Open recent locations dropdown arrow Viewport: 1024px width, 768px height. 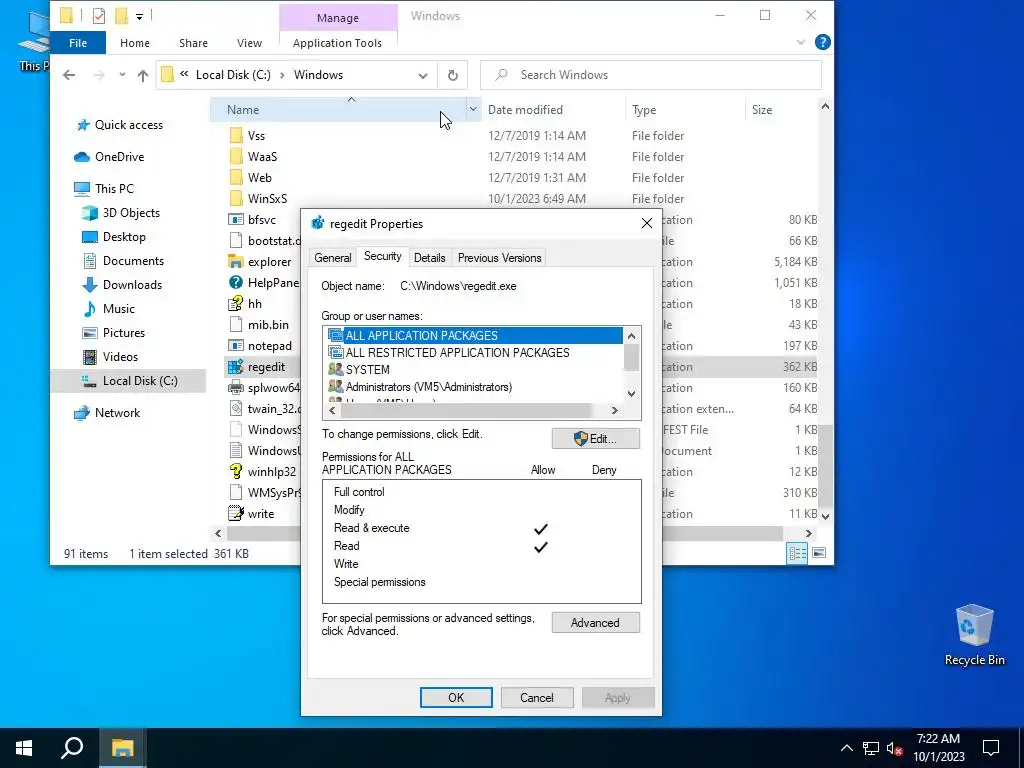pos(122,75)
